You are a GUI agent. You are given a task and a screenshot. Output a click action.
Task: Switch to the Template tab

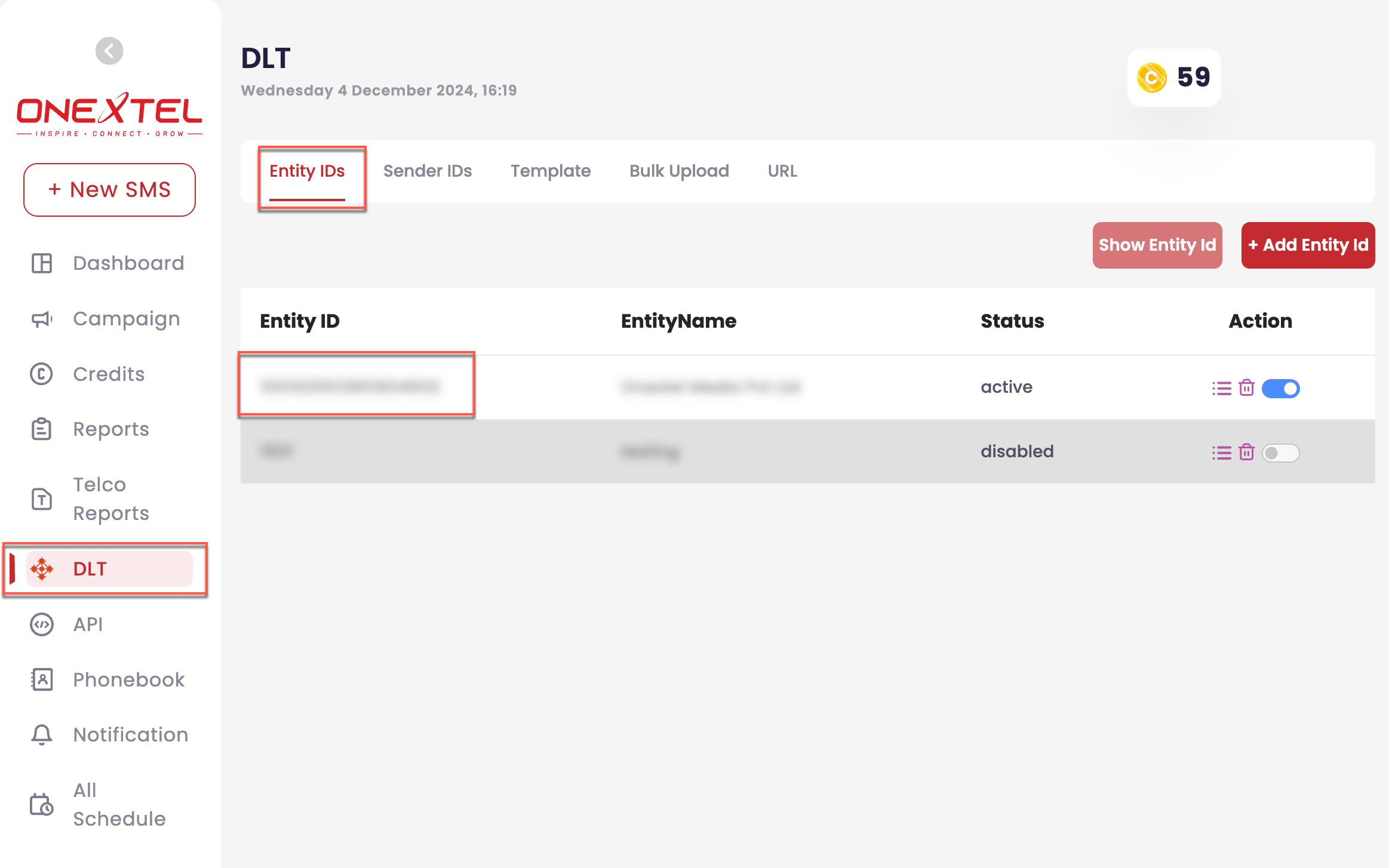551,170
